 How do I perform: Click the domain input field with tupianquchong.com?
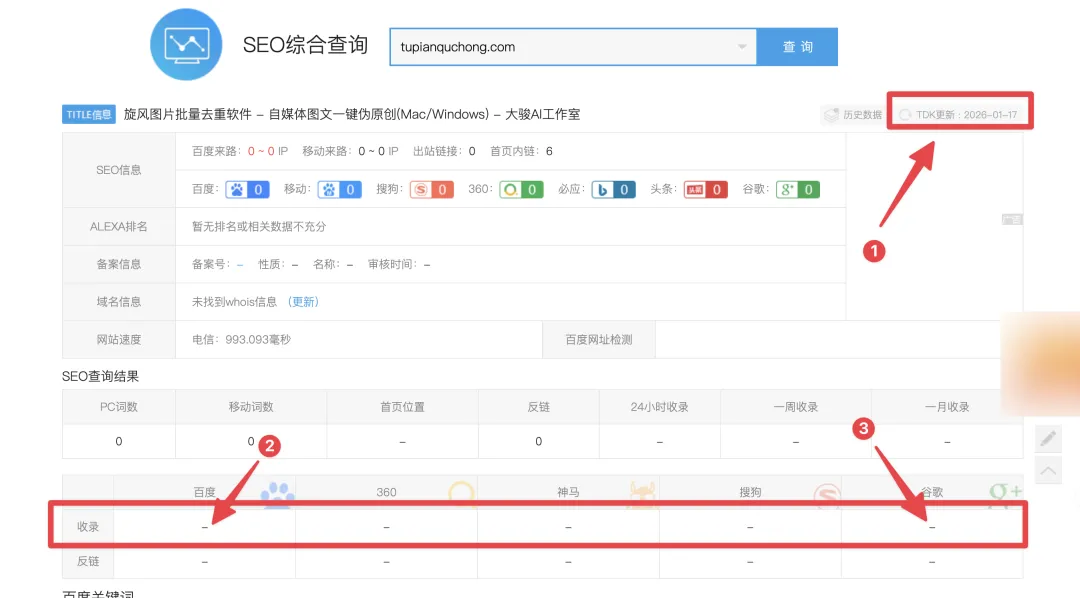point(560,47)
